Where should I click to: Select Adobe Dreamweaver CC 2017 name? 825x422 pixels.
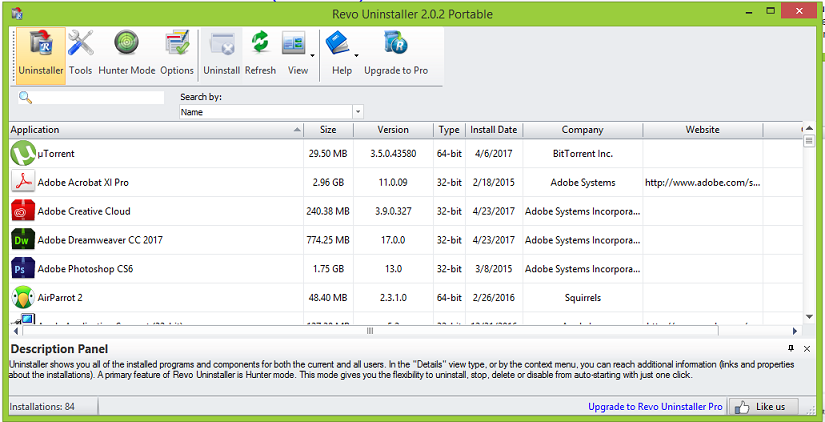(100, 240)
